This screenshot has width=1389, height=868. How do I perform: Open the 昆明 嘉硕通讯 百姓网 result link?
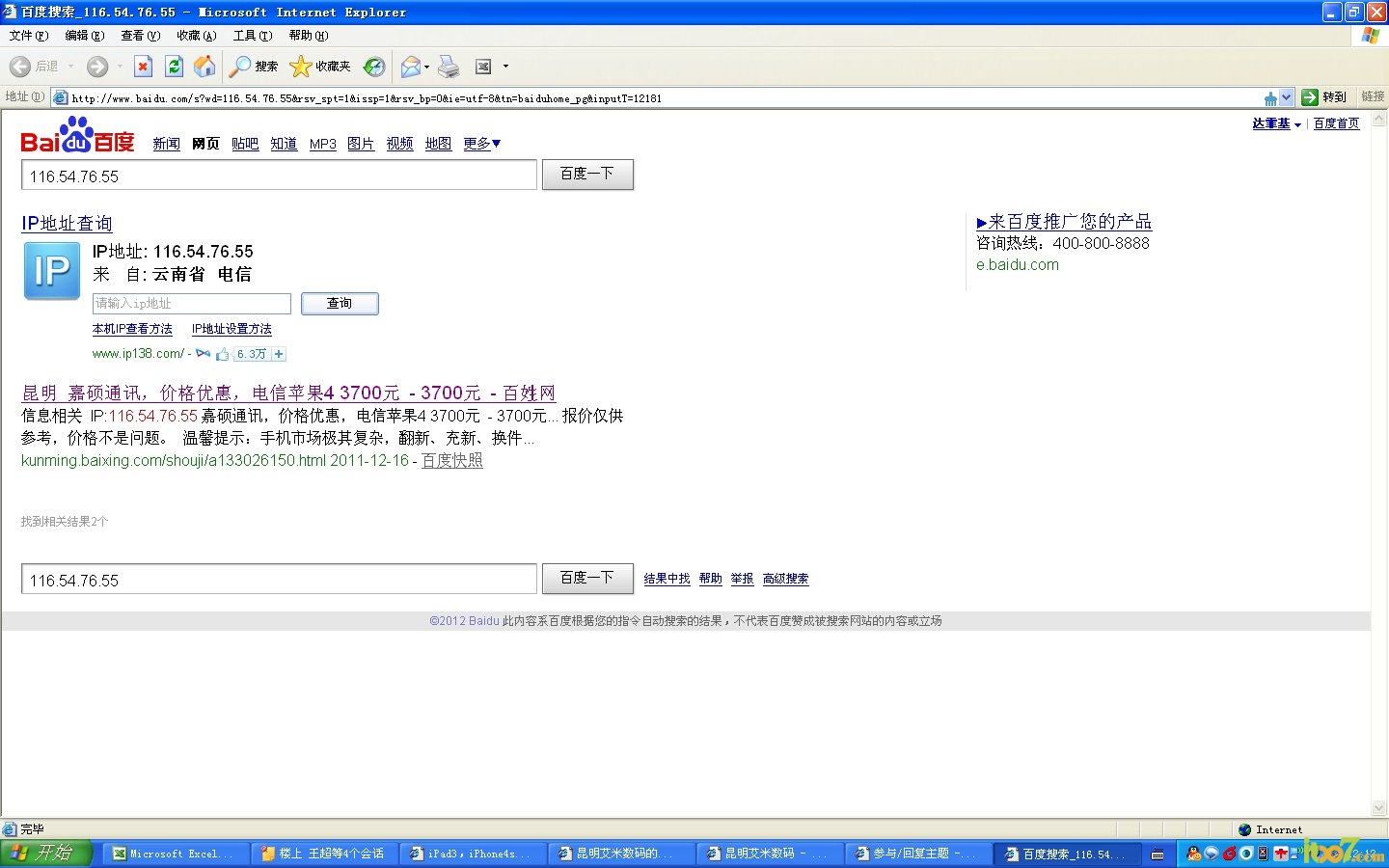pos(288,393)
